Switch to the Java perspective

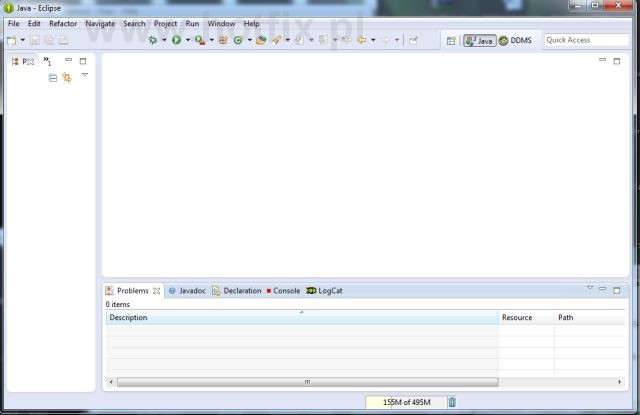[x=479, y=41]
